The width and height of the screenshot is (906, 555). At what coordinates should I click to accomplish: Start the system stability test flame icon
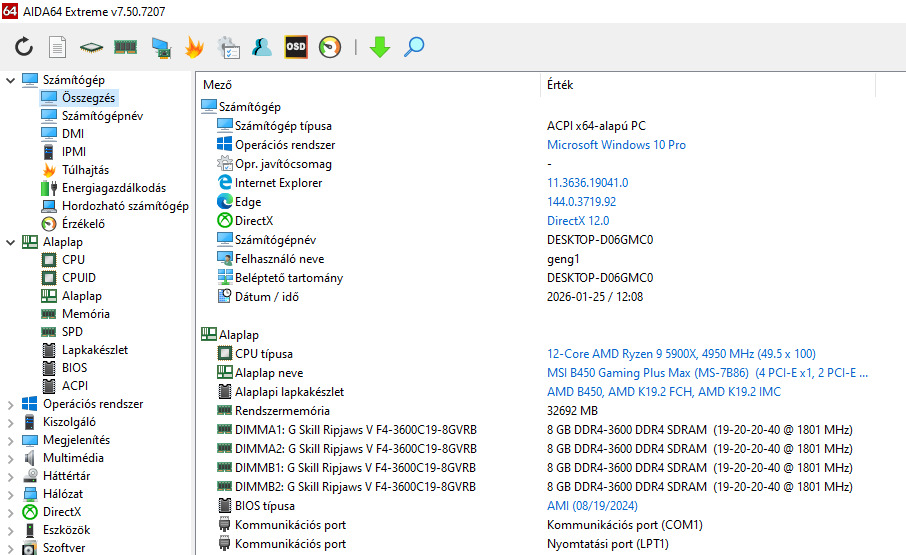pyautogui.click(x=194, y=47)
